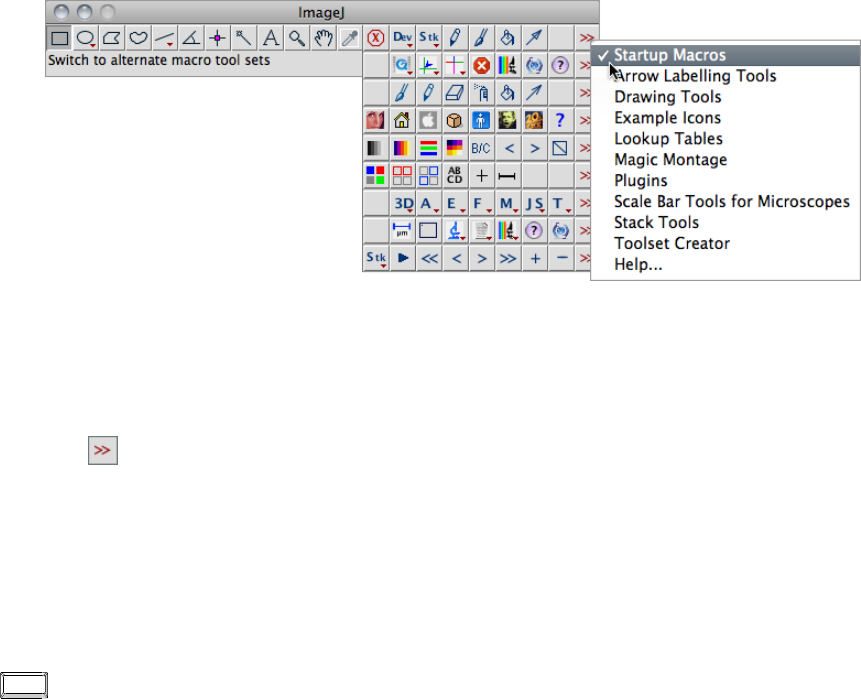The image size is (861, 699).
Task: Open Help... from the toolset menu
Action: point(725,264)
